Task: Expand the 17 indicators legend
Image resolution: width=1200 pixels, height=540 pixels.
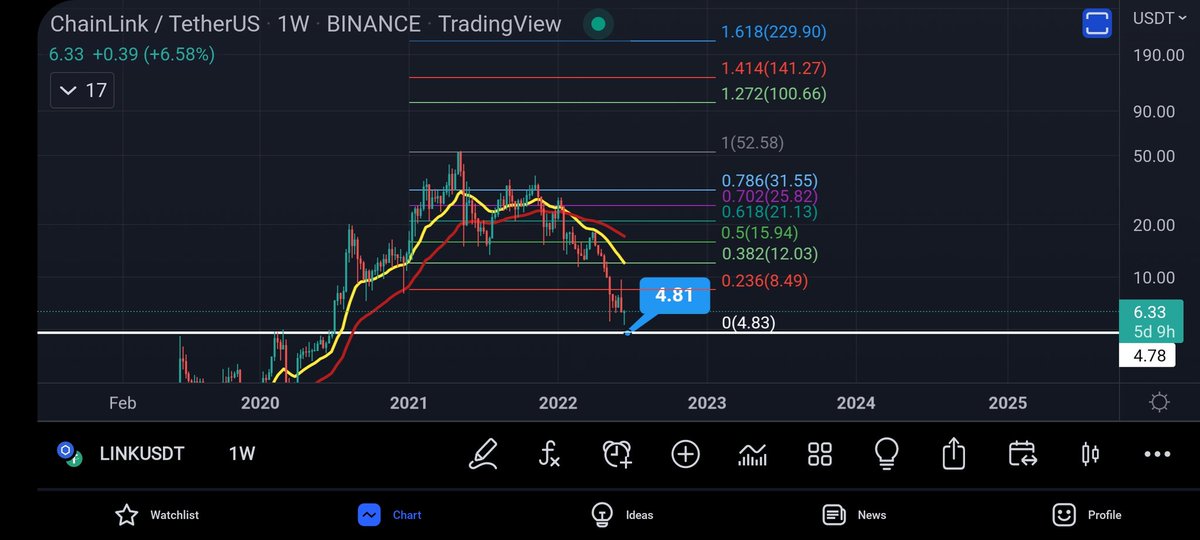Action: [x=82, y=91]
